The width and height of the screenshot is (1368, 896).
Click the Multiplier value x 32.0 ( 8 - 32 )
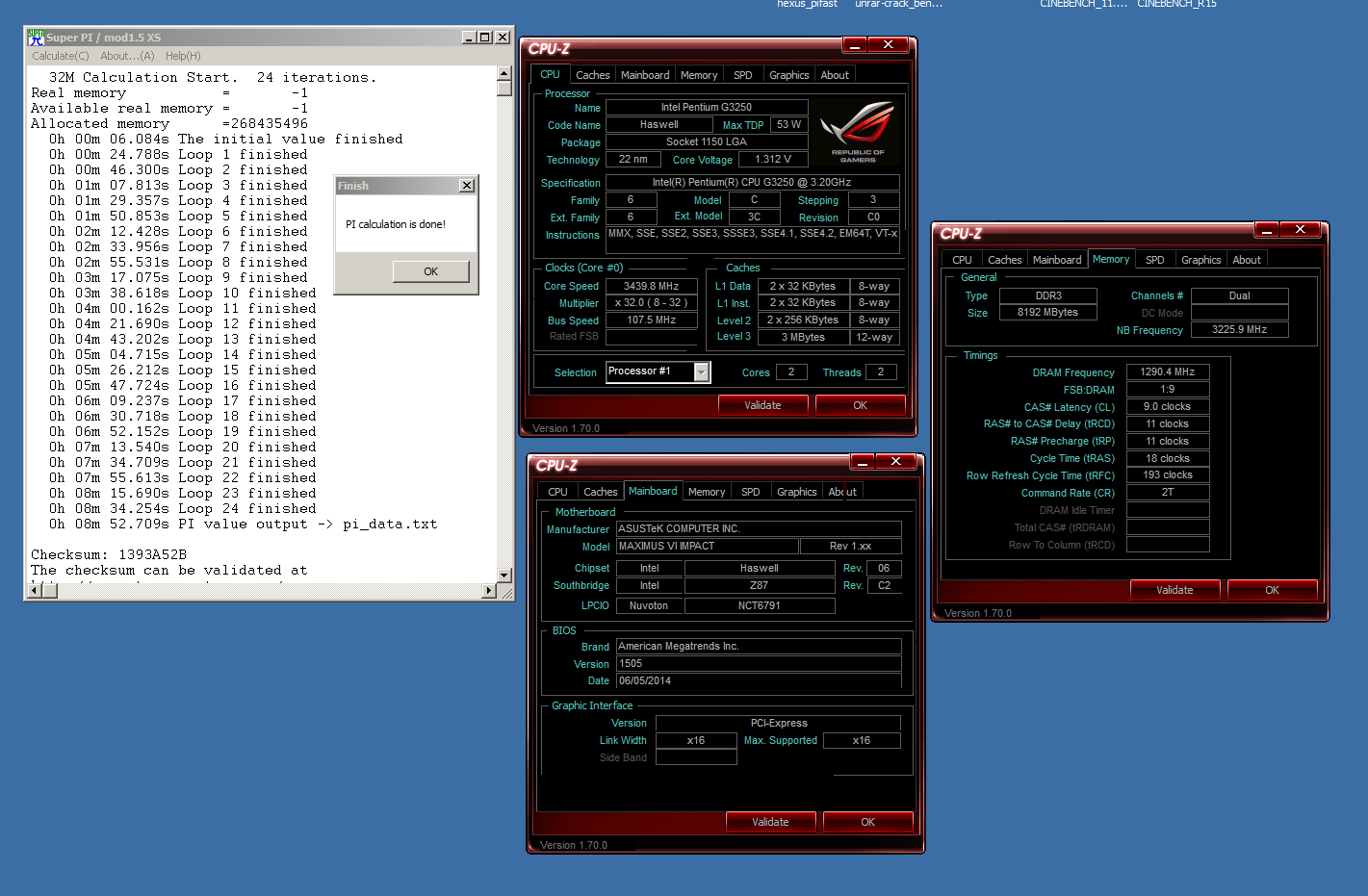click(652, 302)
